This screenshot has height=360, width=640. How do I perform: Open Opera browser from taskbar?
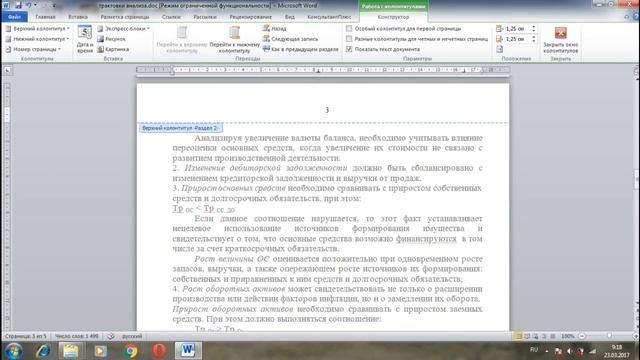click(x=160, y=351)
